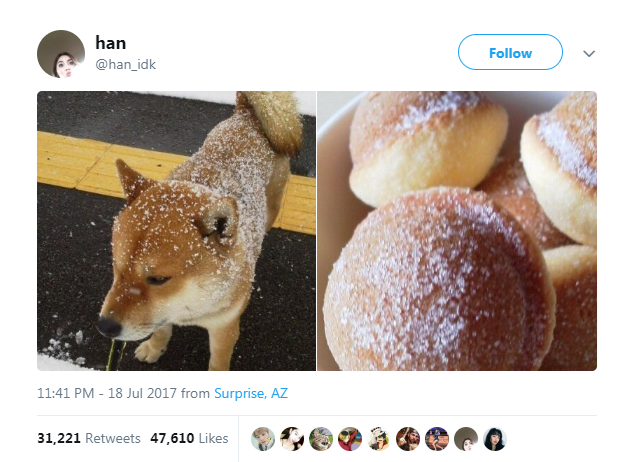Click the first liker avatar in the row

pos(263,439)
